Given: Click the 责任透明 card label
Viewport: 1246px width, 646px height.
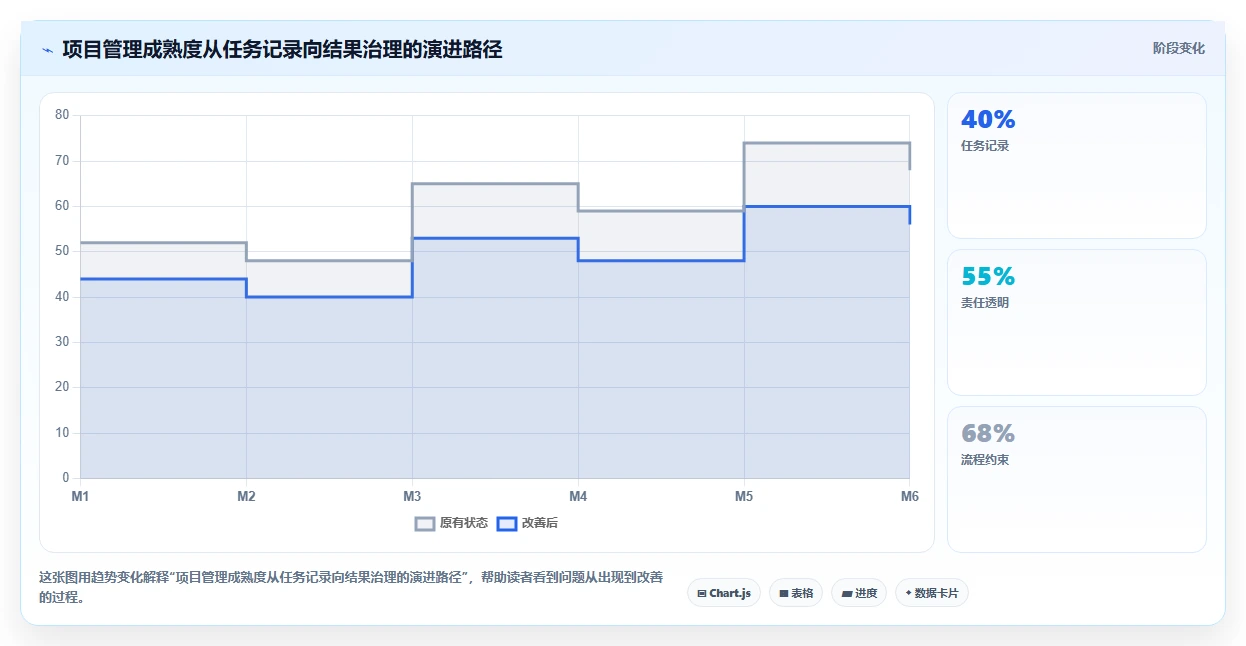Looking at the screenshot, I should [985, 303].
